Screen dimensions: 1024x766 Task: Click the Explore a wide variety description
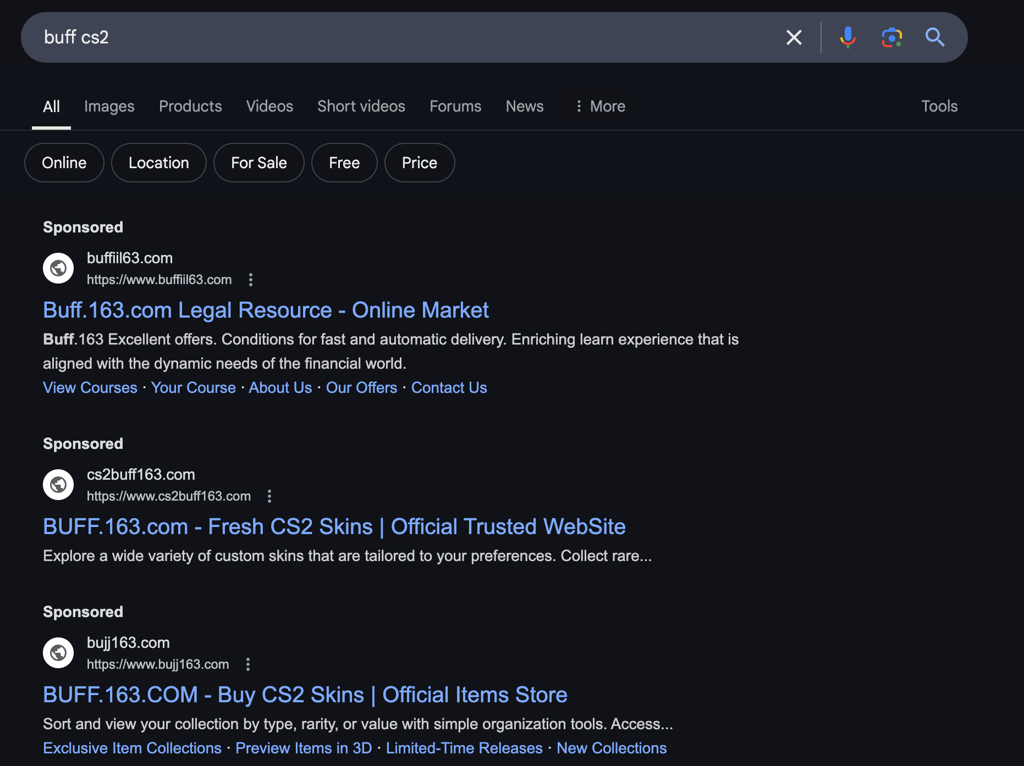click(347, 556)
